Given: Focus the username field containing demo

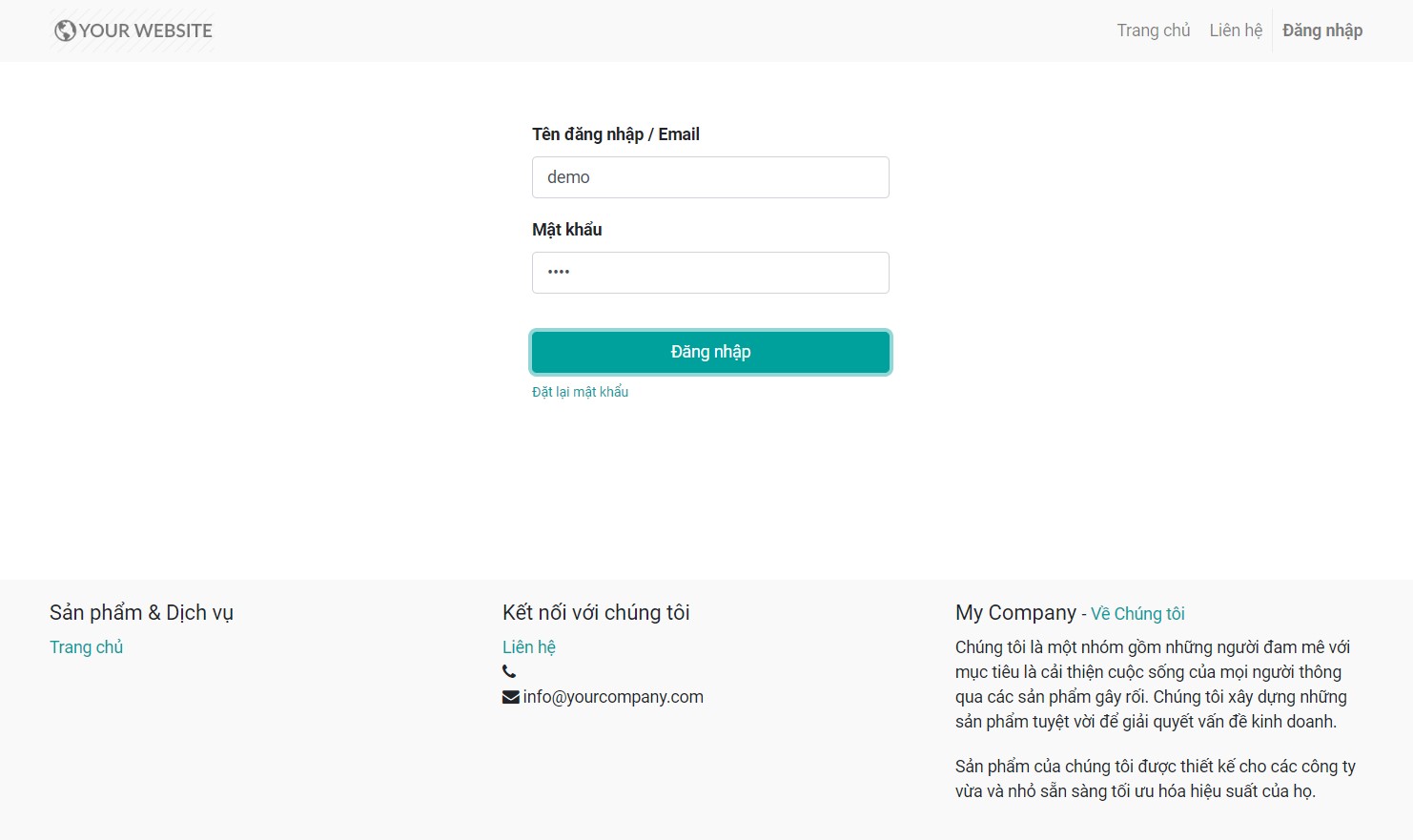Looking at the screenshot, I should (710, 177).
